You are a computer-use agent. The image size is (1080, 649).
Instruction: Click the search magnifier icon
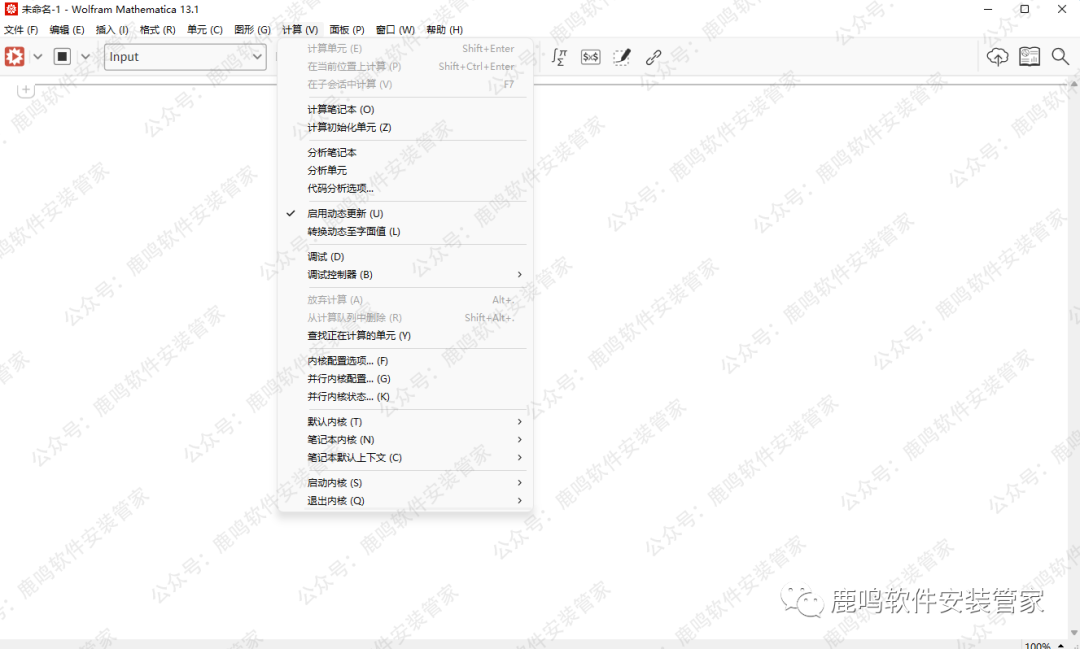(x=1060, y=57)
